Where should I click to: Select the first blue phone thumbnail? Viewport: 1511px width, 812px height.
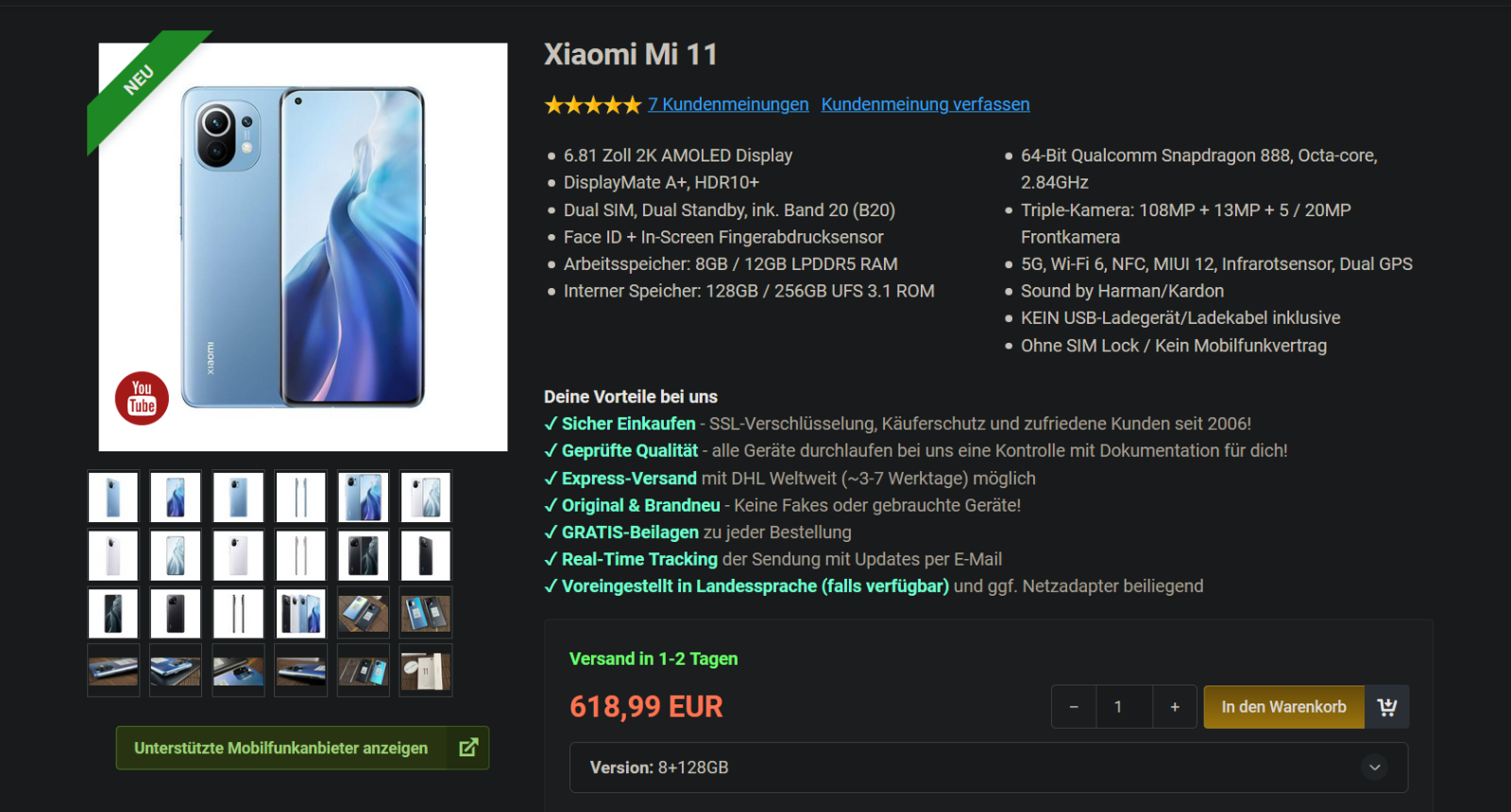(113, 497)
